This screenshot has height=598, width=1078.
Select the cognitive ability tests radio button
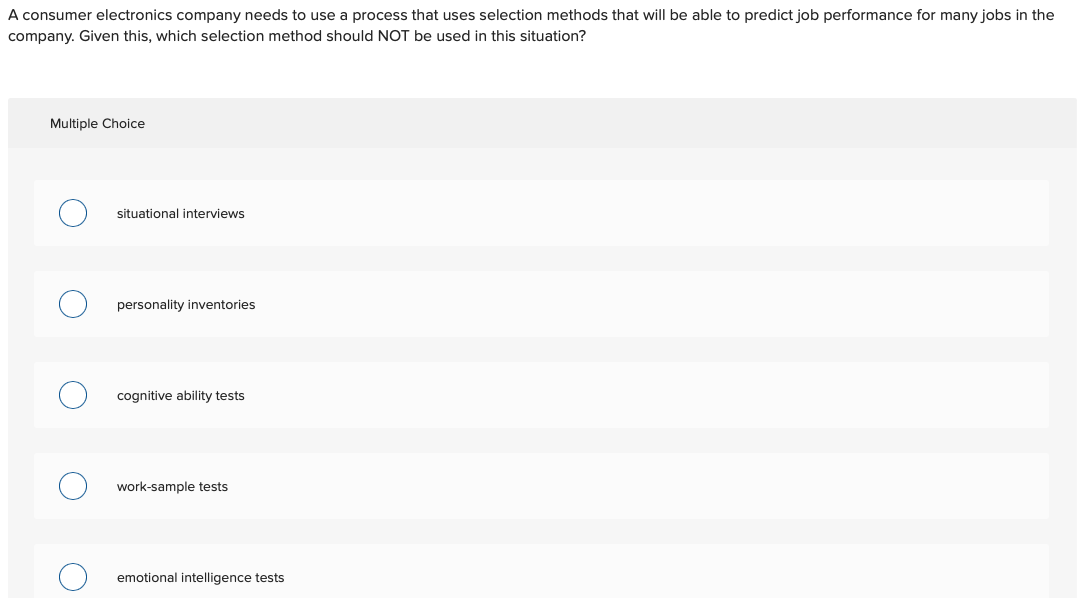click(x=72, y=395)
